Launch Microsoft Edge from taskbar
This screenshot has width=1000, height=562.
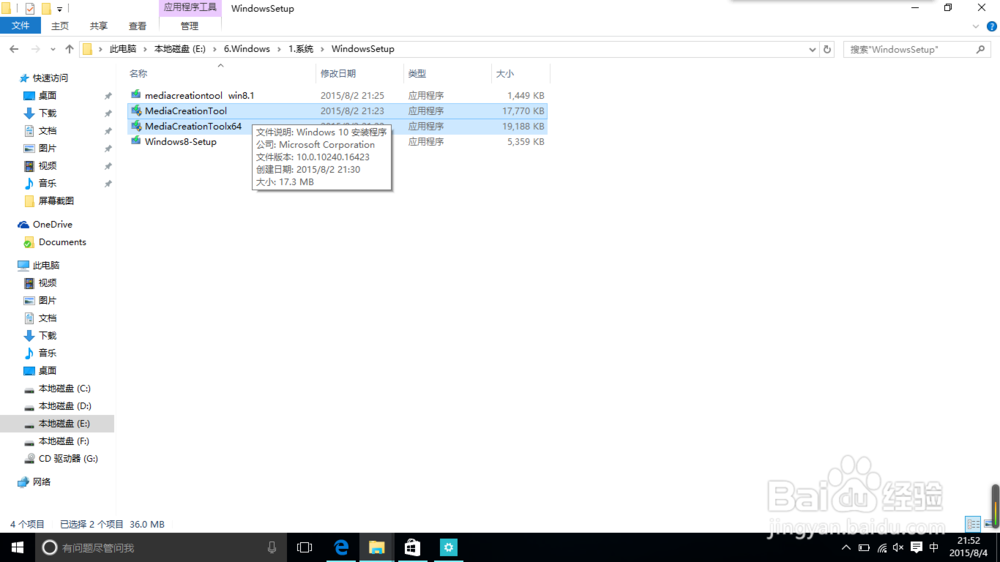tap(341, 547)
